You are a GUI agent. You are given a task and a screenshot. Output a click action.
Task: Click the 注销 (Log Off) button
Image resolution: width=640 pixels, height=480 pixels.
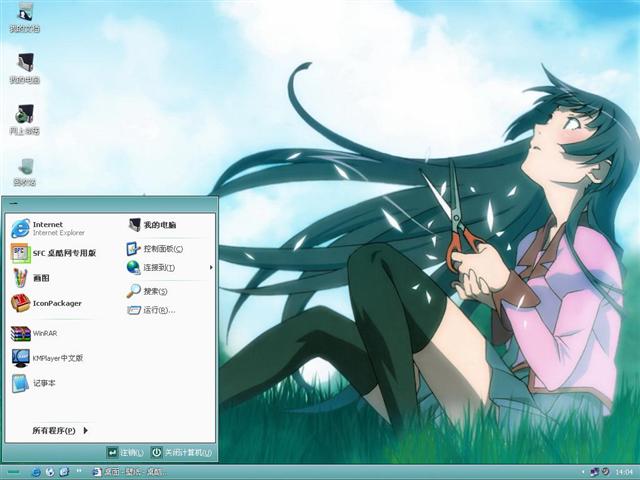coord(126,453)
